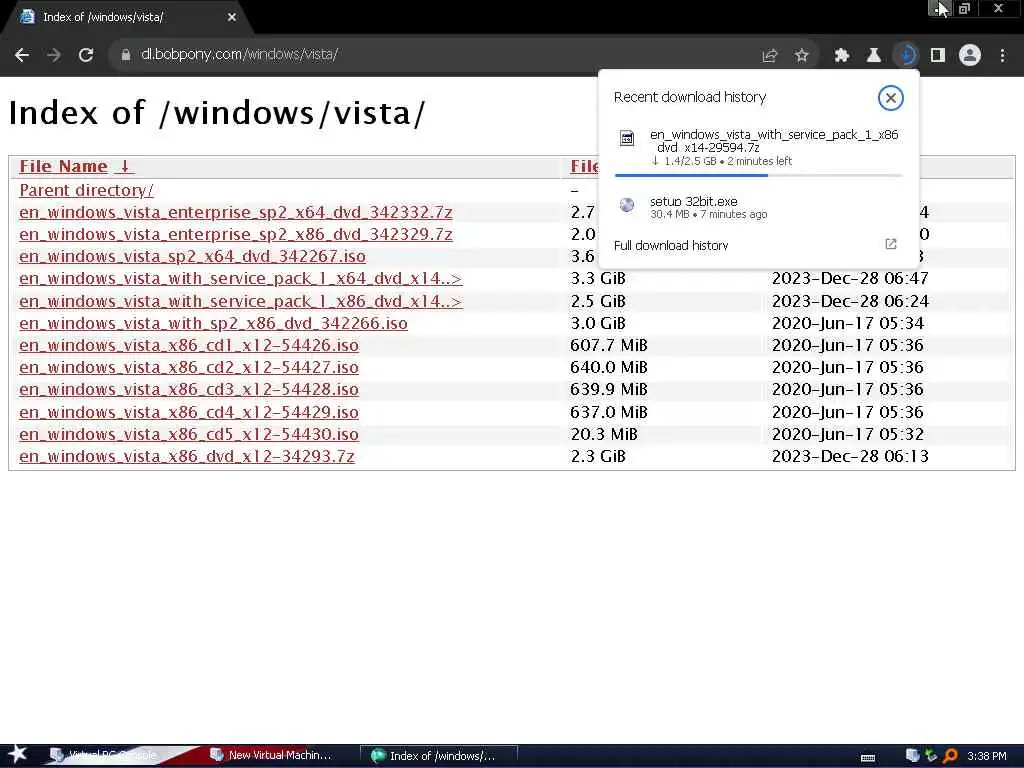
Task: Open the Extensions puzzle icon
Action: [x=842, y=56]
